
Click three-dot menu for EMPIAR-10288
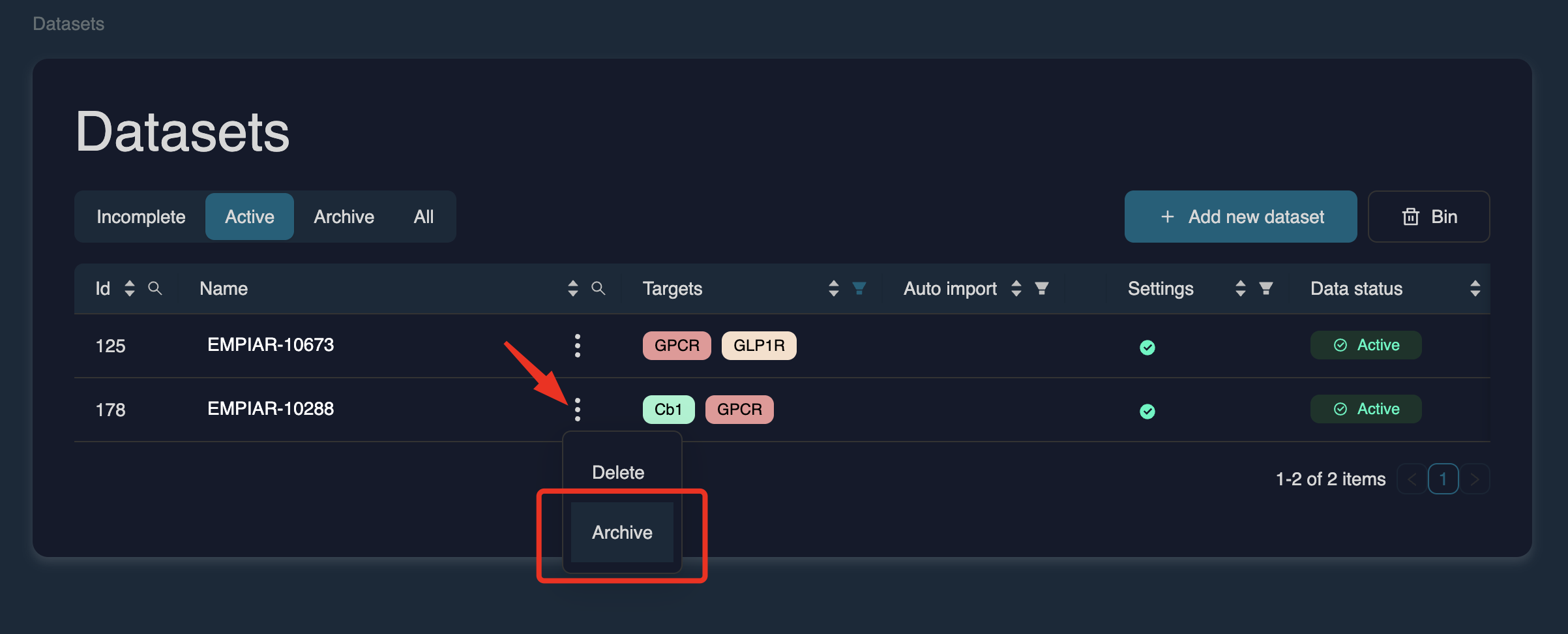[577, 410]
